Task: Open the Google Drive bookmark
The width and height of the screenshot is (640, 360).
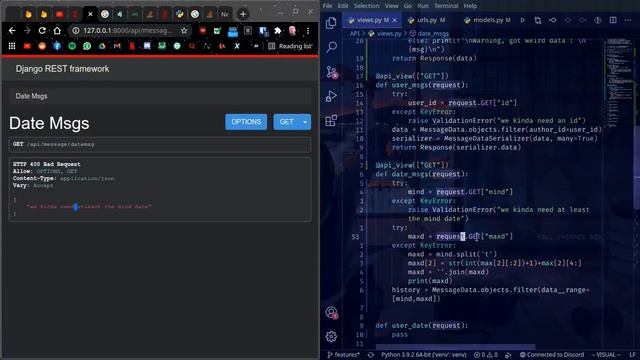Action: pos(102,46)
